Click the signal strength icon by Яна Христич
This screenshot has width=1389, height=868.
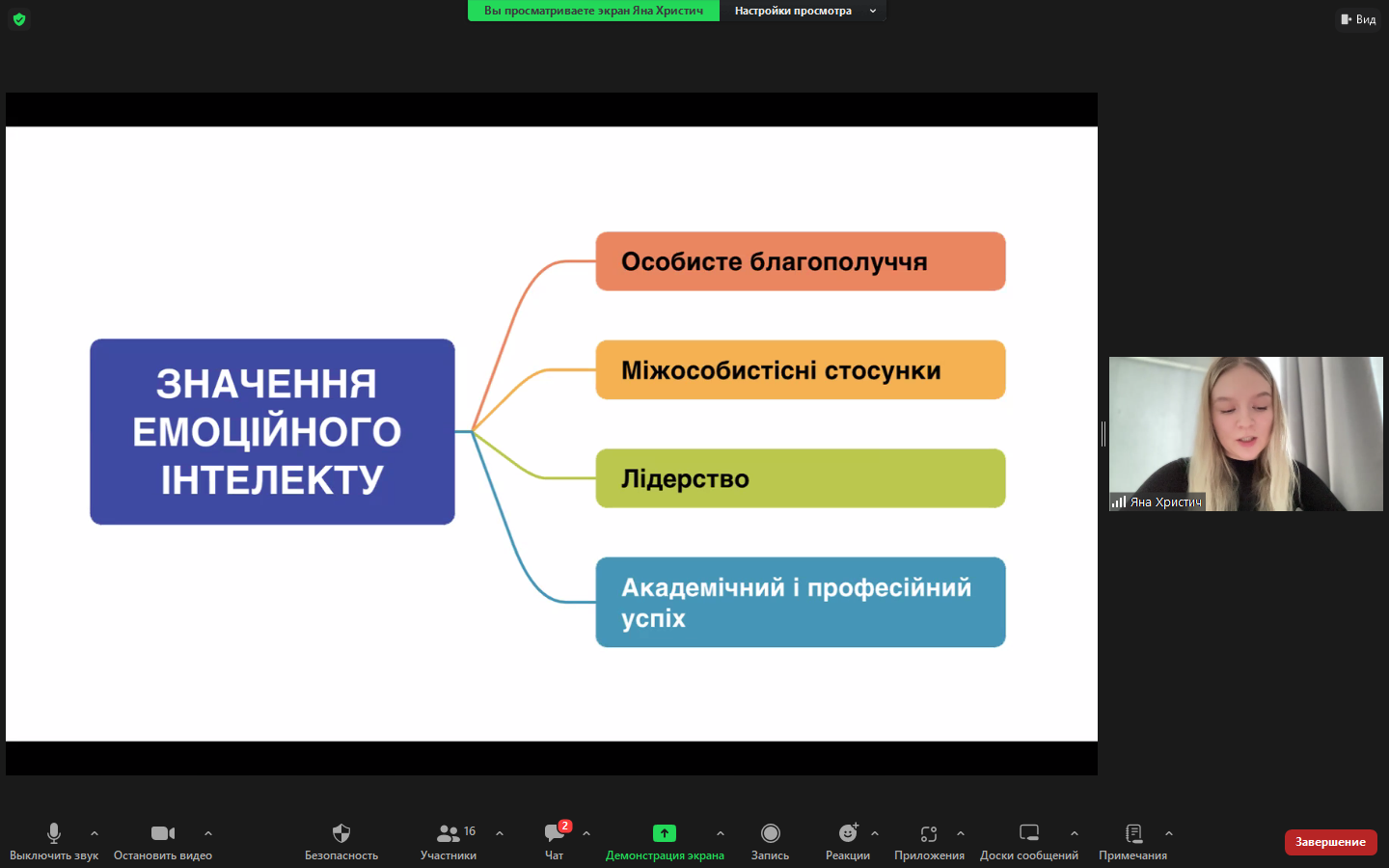(1119, 502)
